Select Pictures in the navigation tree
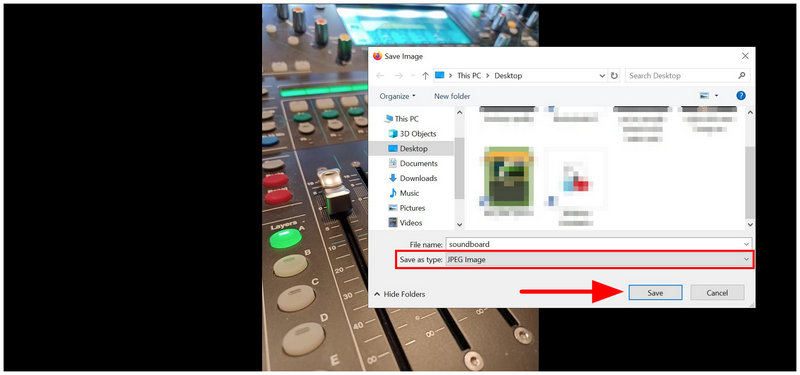 tap(412, 208)
